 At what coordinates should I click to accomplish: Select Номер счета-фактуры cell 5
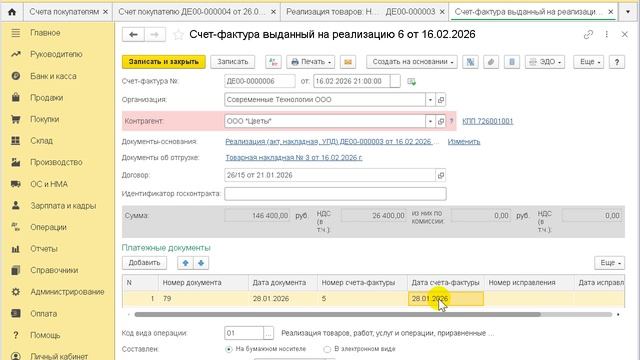pos(362,299)
